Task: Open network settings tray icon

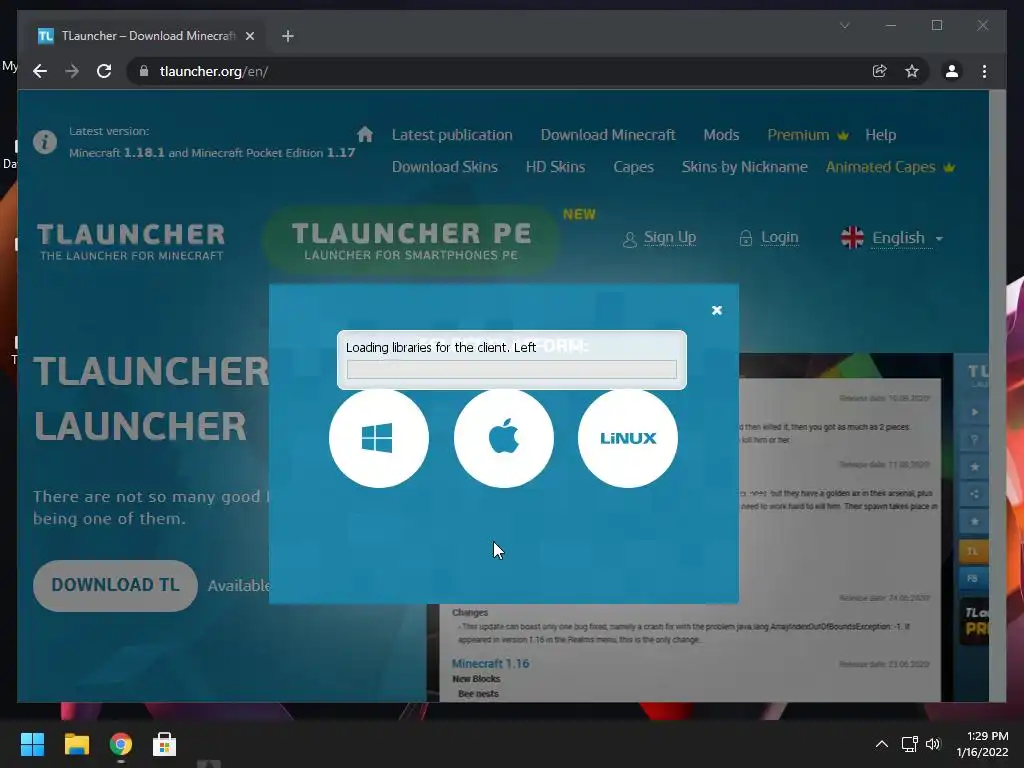Action: pos(909,744)
